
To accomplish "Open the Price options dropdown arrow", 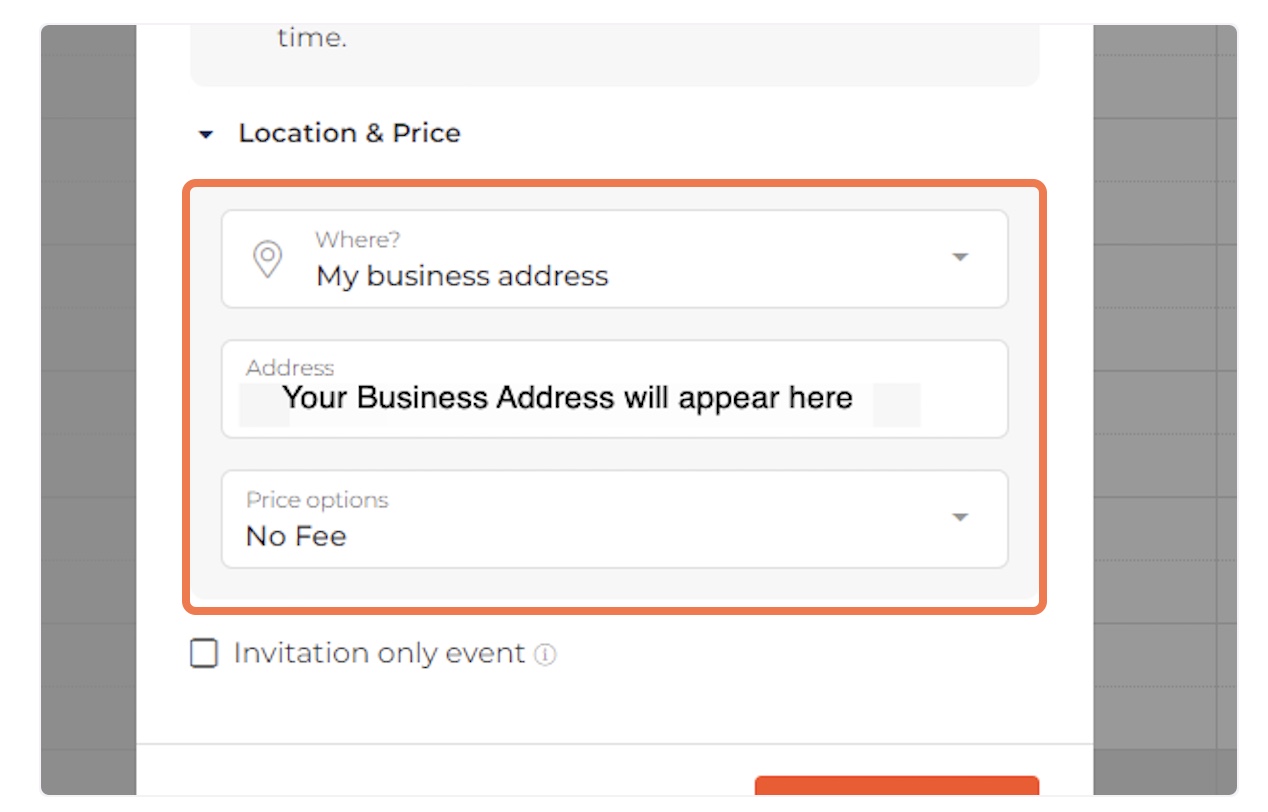I will tap(960, 517).
